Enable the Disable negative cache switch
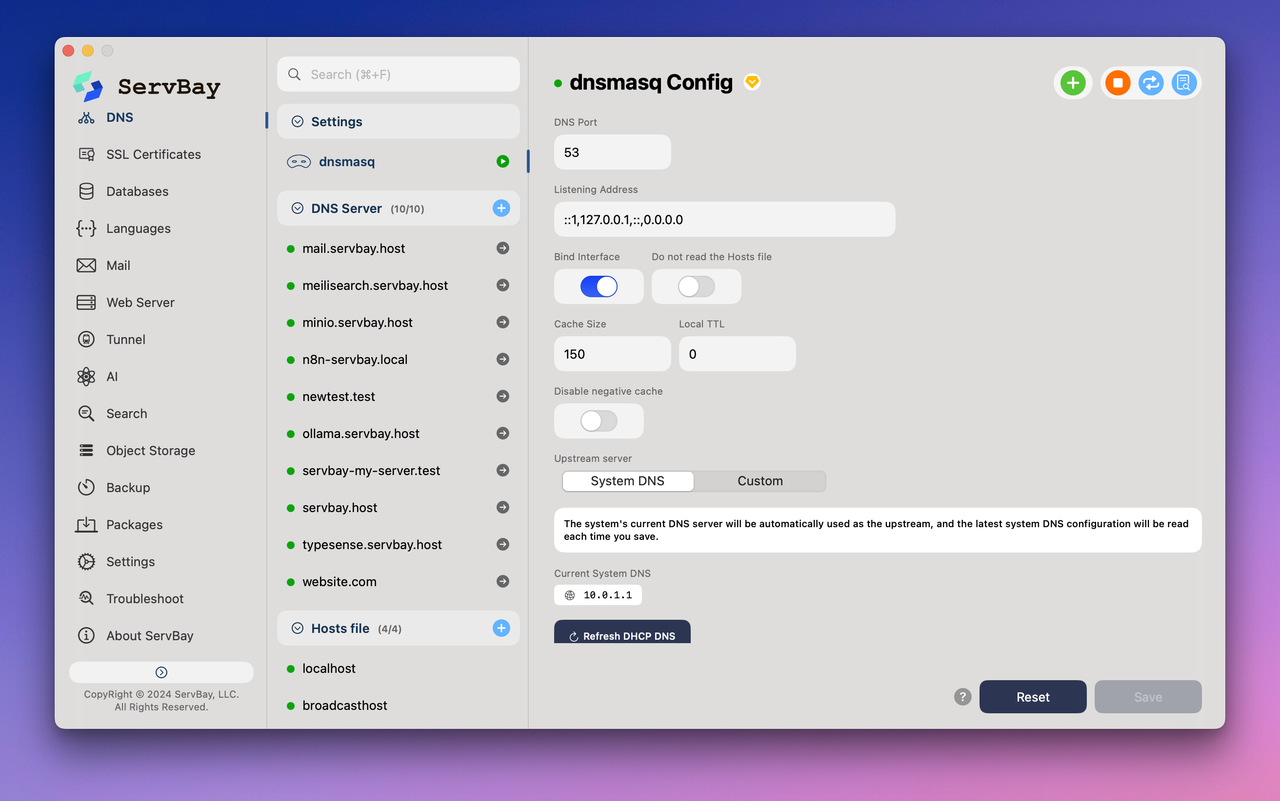Image resolution: width=1280 pixels, height=801 pixels. pos(599,421)
